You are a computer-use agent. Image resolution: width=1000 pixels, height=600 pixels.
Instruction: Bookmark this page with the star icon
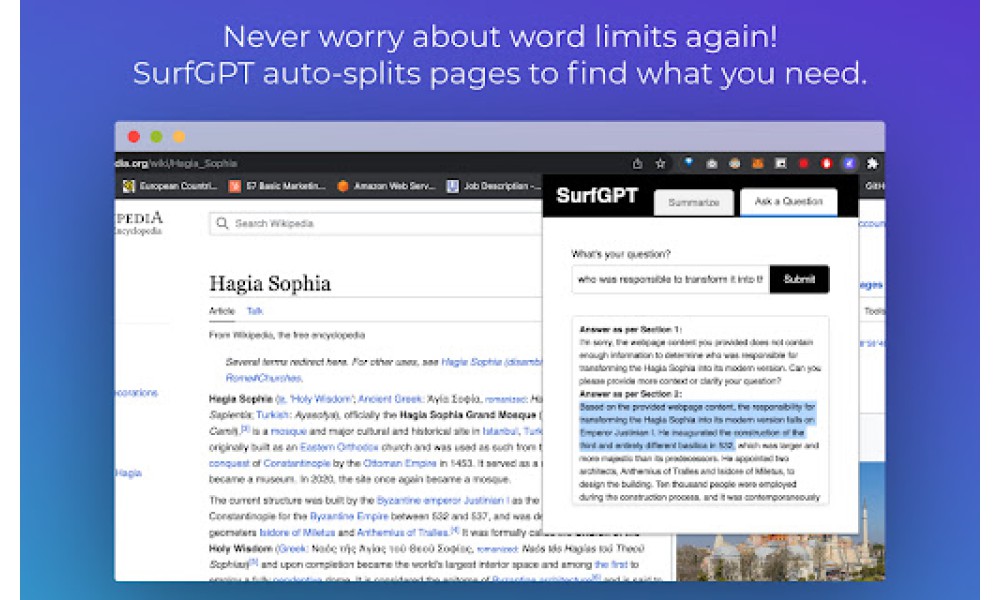(x=660, y=164)
